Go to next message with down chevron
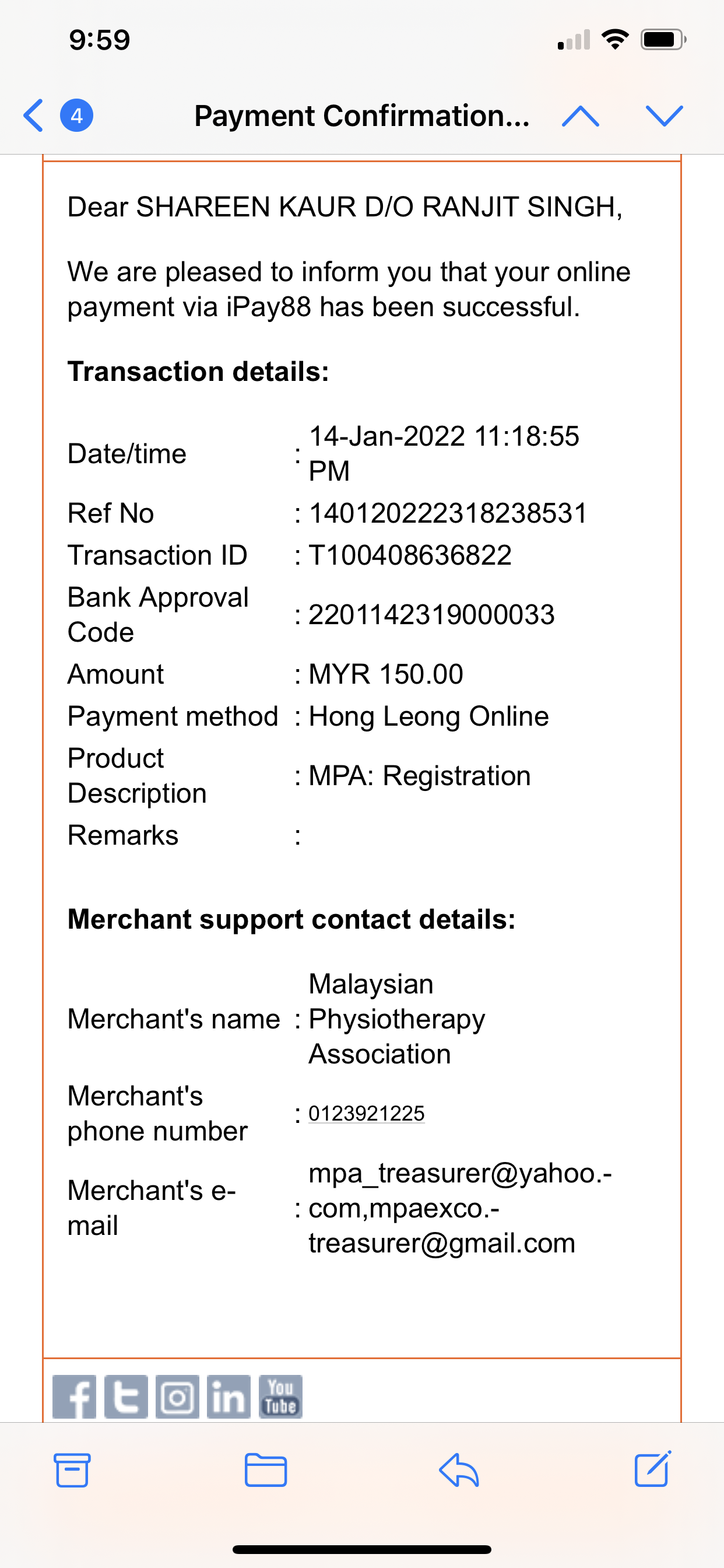The image size is (724, 1568). pyautogui.click(x=664, y=115)
